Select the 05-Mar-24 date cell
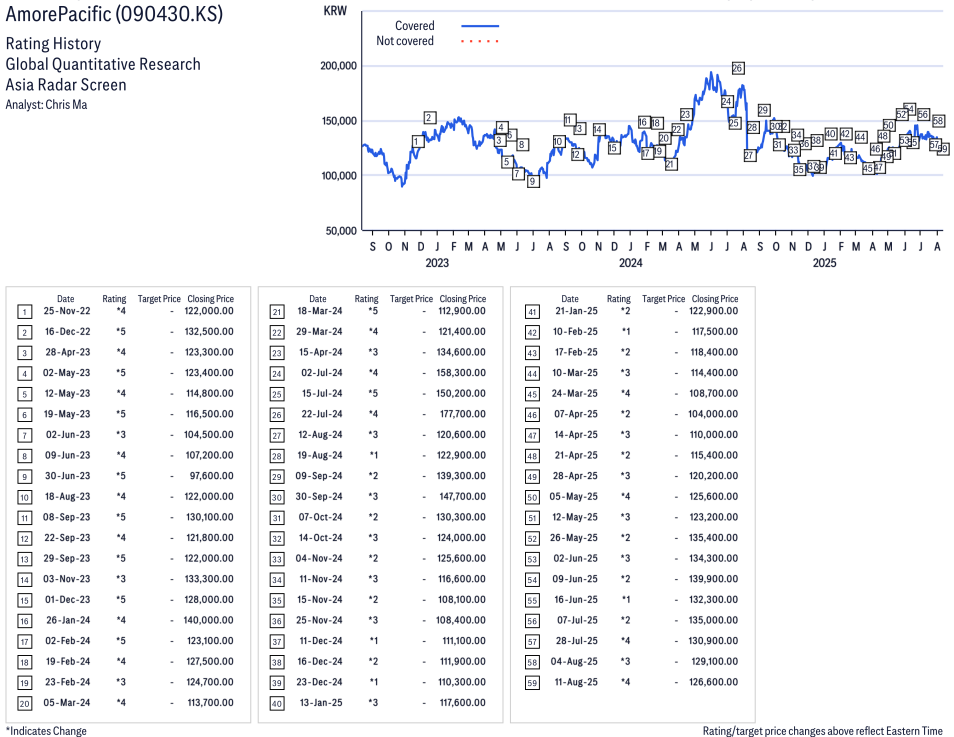This screenshot has width=954, height=737. click(x=66, y=703)
